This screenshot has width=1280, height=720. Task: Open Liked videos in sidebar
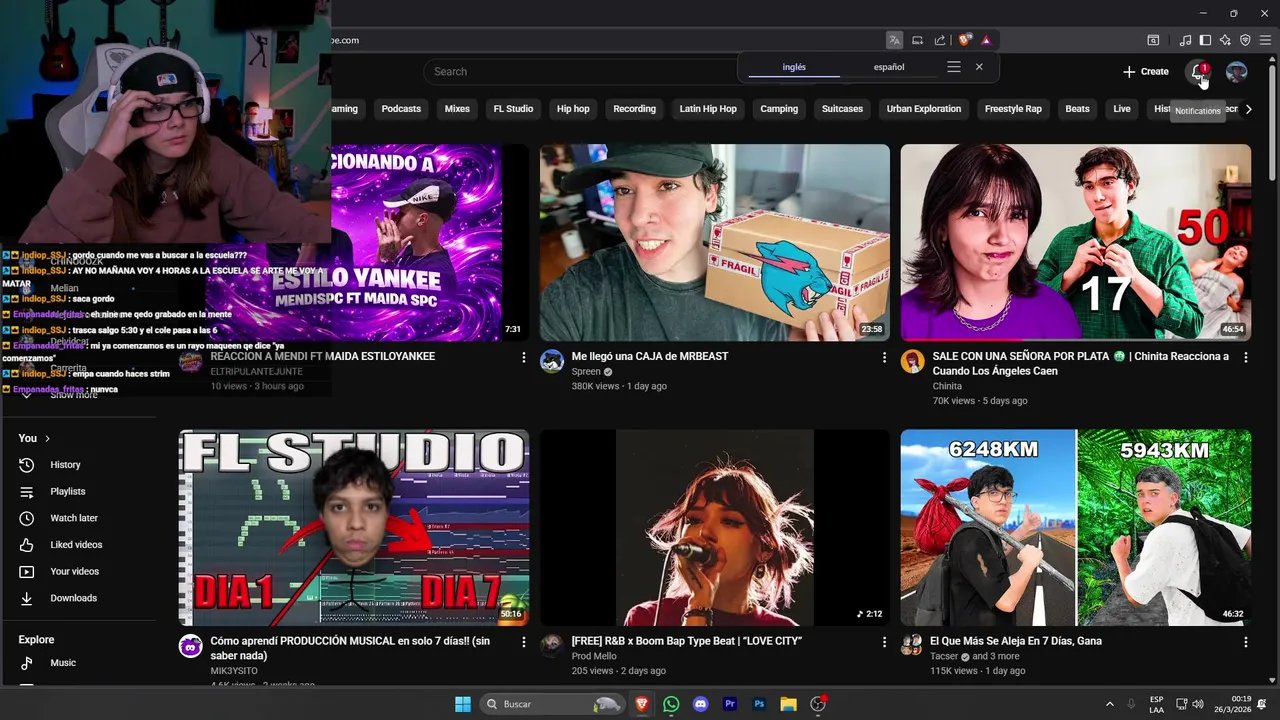tap(78, 545)
